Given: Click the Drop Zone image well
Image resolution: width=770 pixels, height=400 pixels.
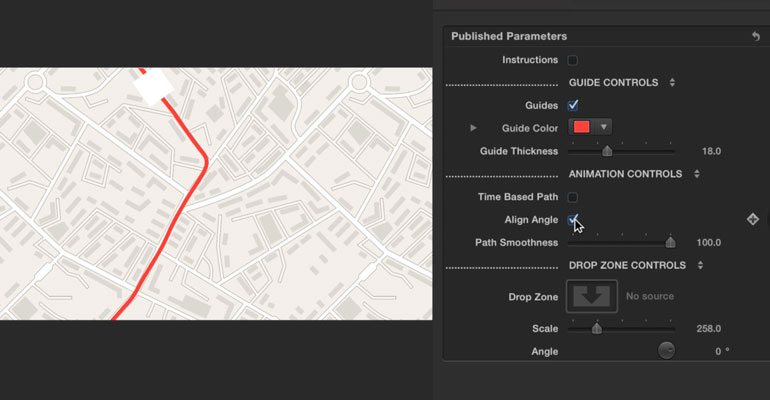Looking at the screenshot, I should [592, 296].
